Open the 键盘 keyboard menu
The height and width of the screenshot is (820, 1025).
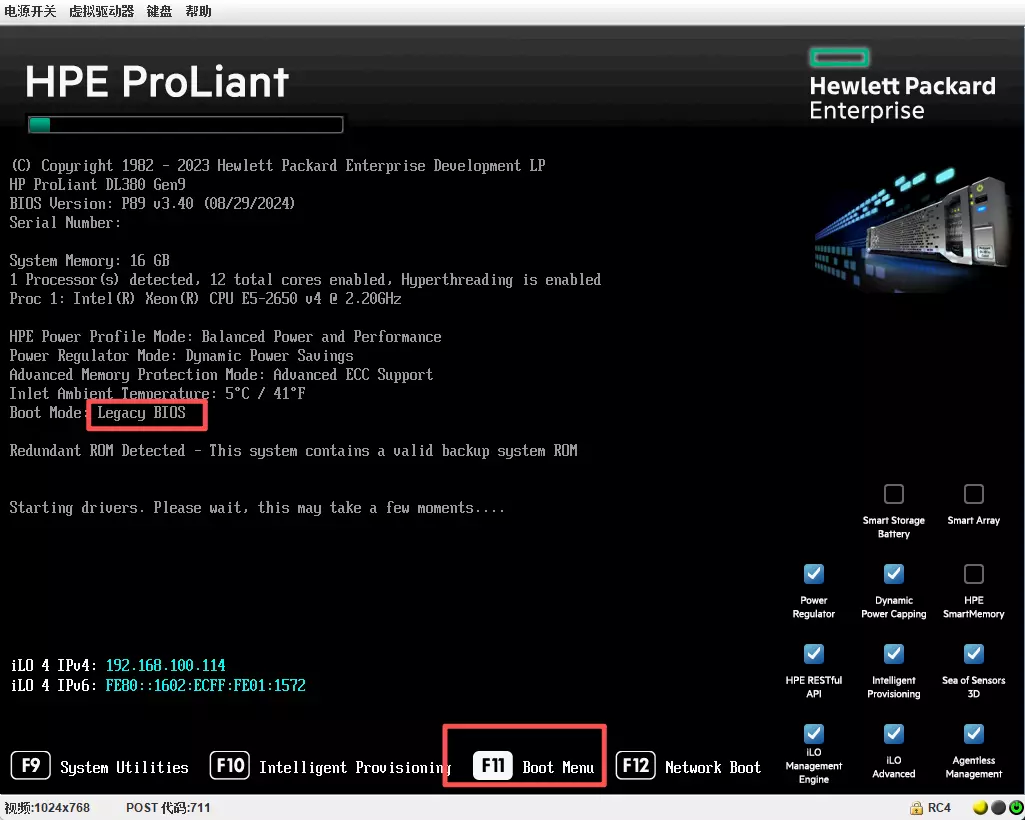click(x=158, y=11)
